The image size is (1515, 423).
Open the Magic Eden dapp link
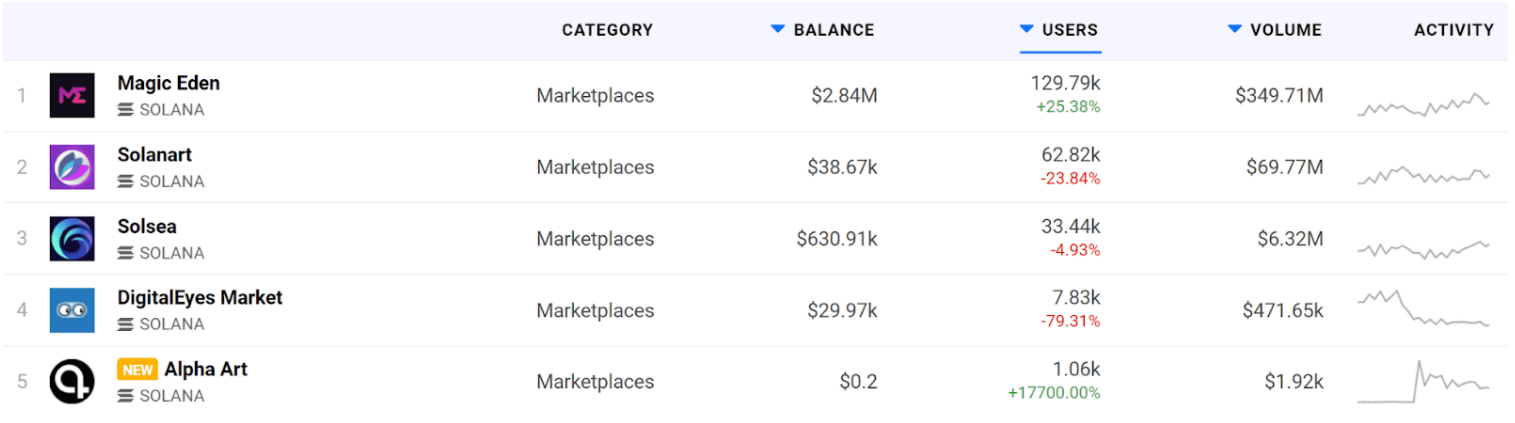tap(168, 83)
